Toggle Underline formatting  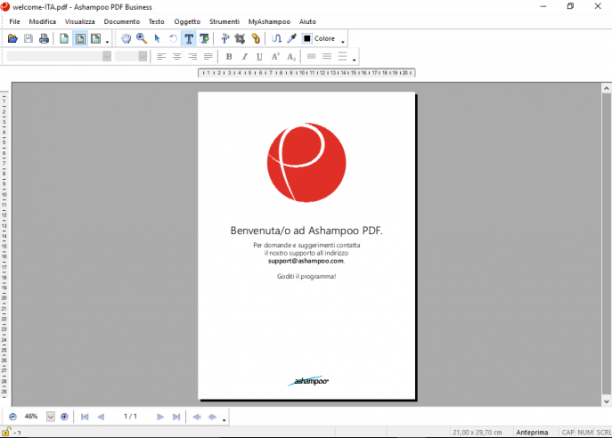[260, 57]
